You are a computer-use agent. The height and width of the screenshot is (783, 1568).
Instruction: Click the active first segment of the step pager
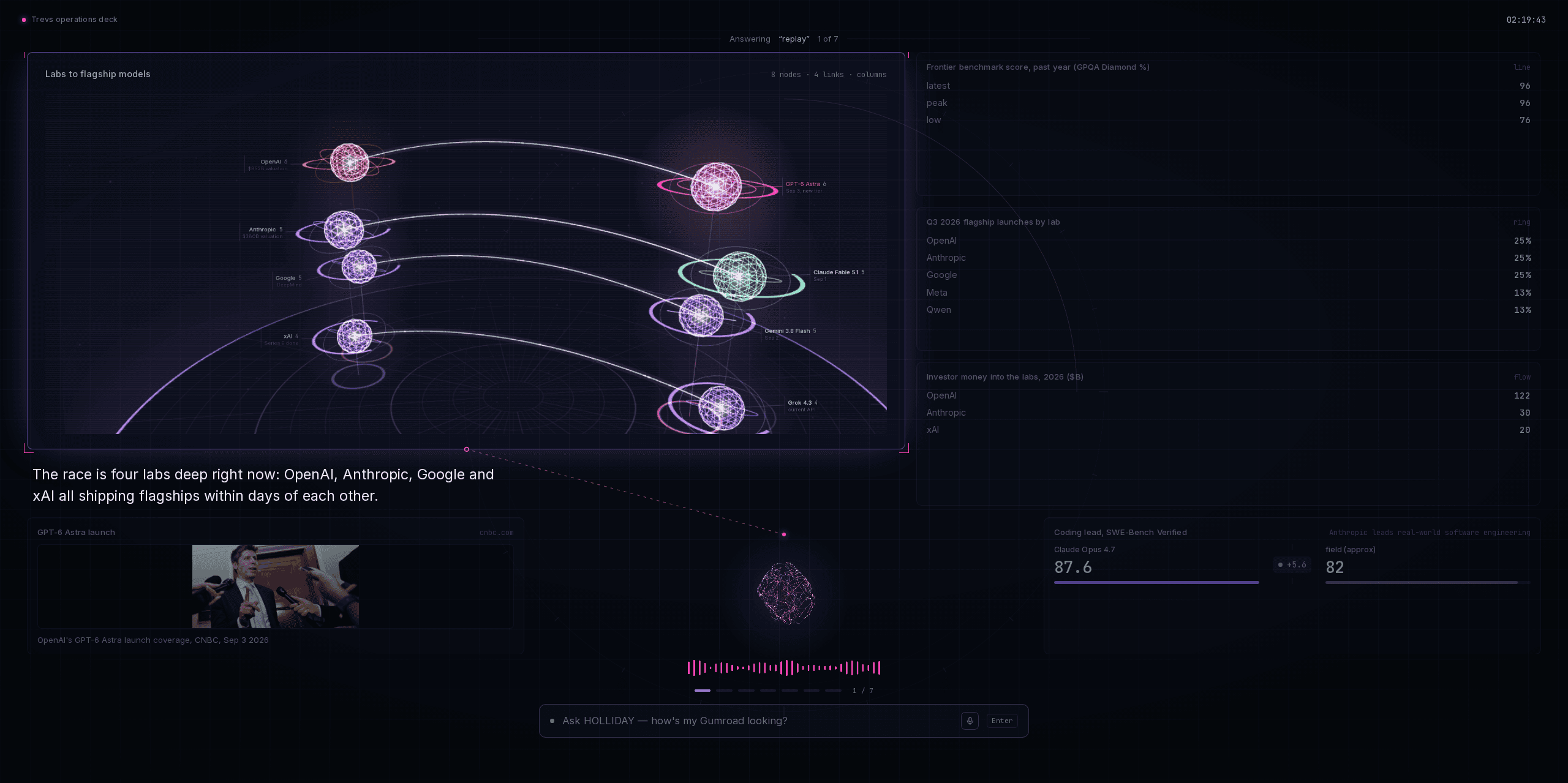pos(703,691)
